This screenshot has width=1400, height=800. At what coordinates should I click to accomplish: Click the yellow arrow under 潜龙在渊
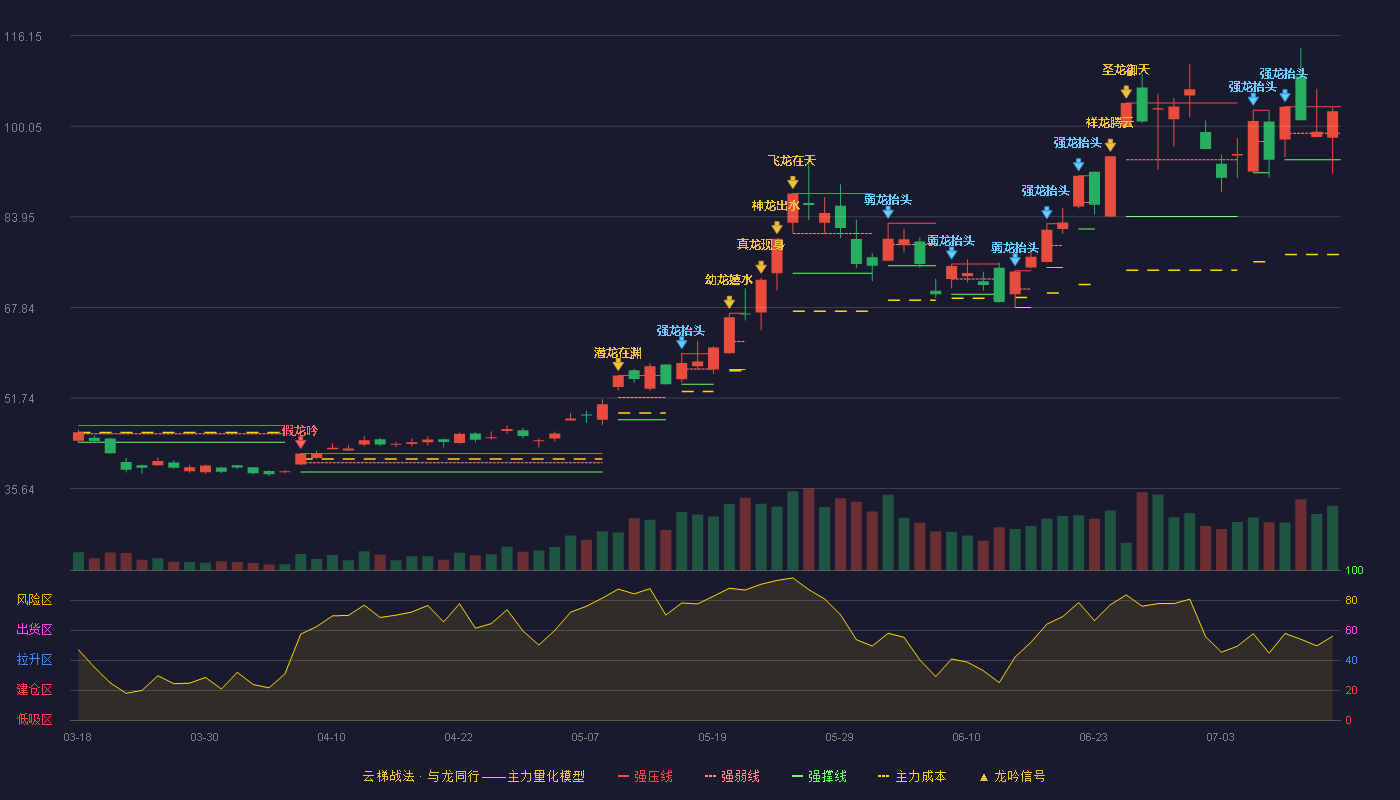click(x=618, y=365)
